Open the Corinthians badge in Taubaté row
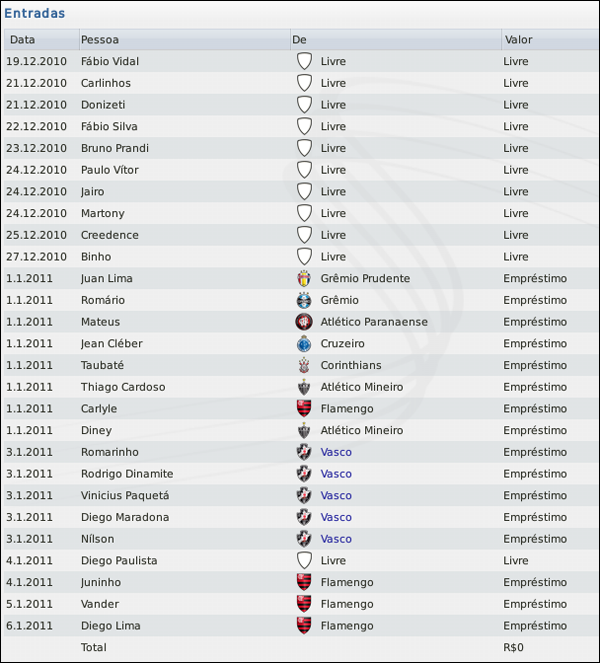 pyautogui.click(x=304, y=365)
